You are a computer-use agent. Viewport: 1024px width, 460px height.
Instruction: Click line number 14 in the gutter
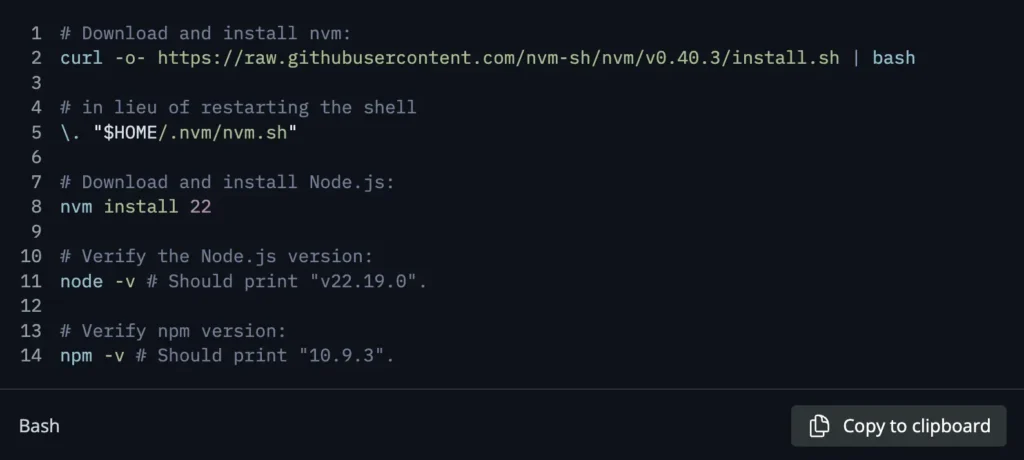(30, 356)
